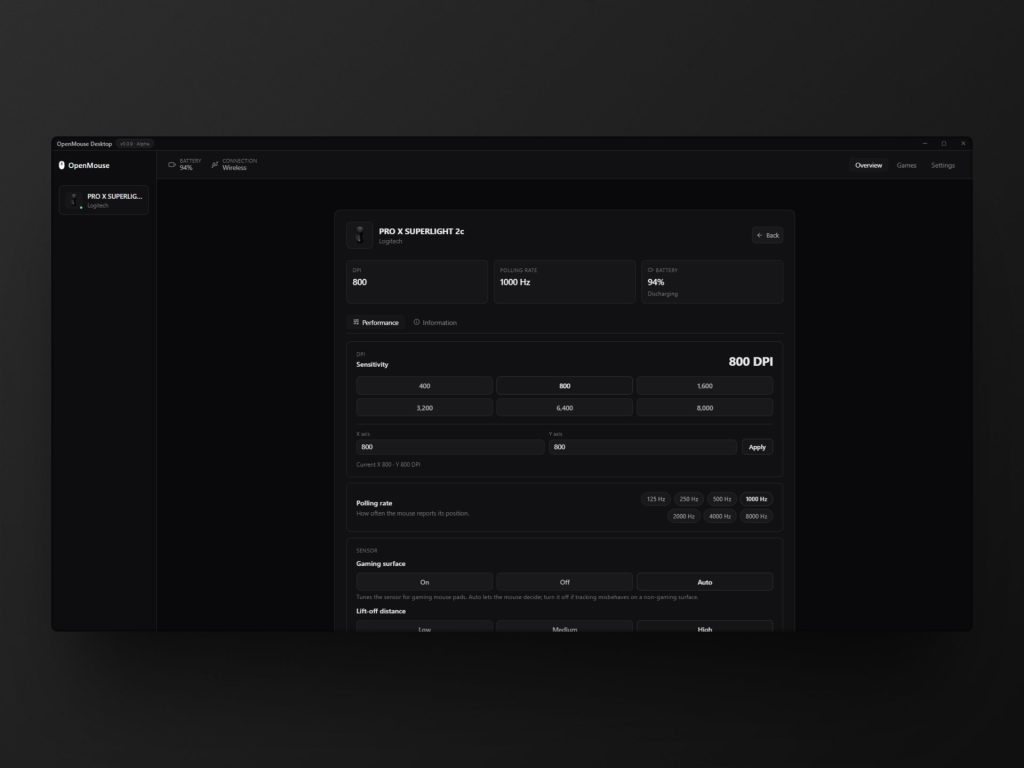
Task: Select the 800 DPI preset
Action: [564, 386]
